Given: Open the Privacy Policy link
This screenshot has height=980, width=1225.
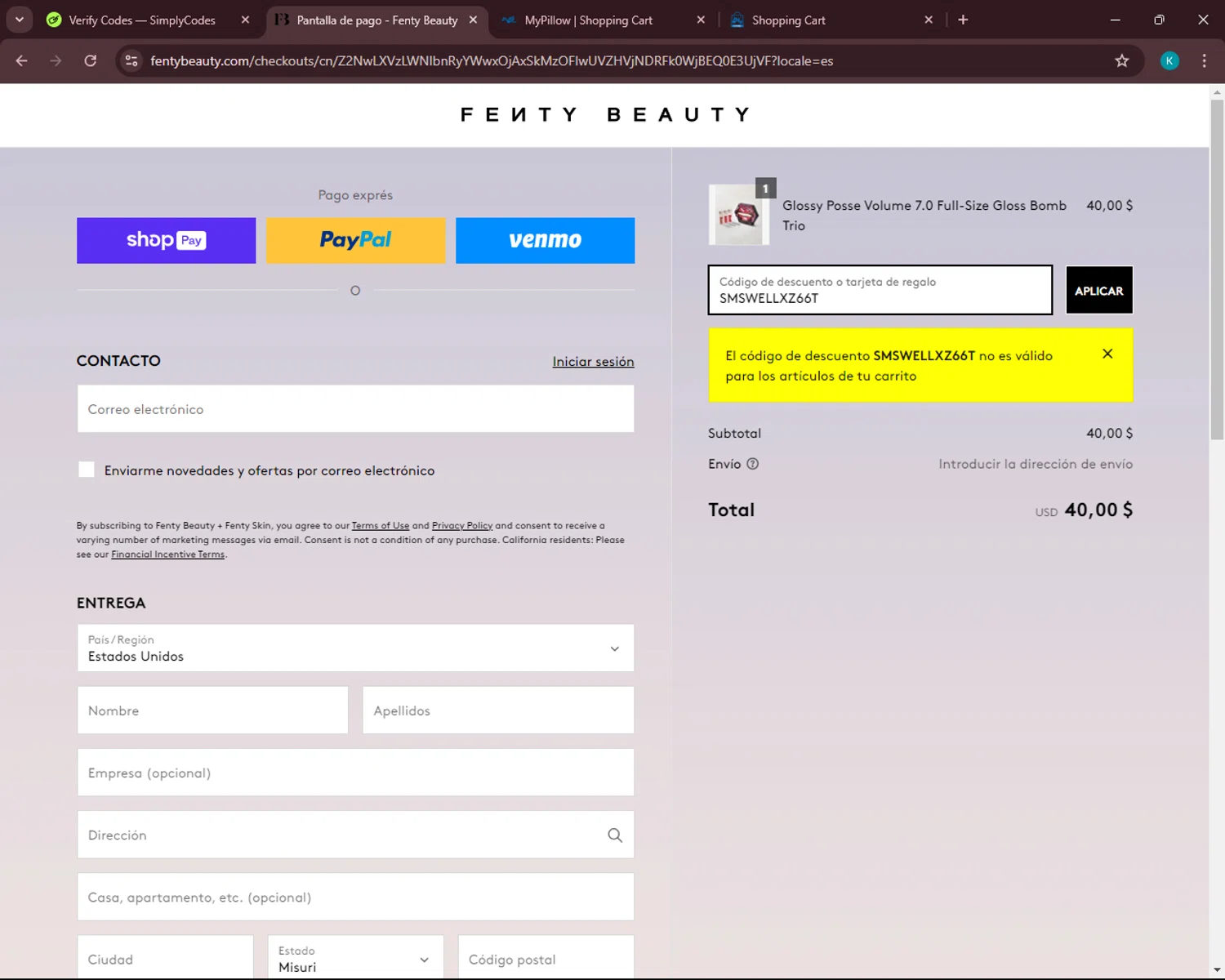Looking at the screenshot, I should [462, 526].
